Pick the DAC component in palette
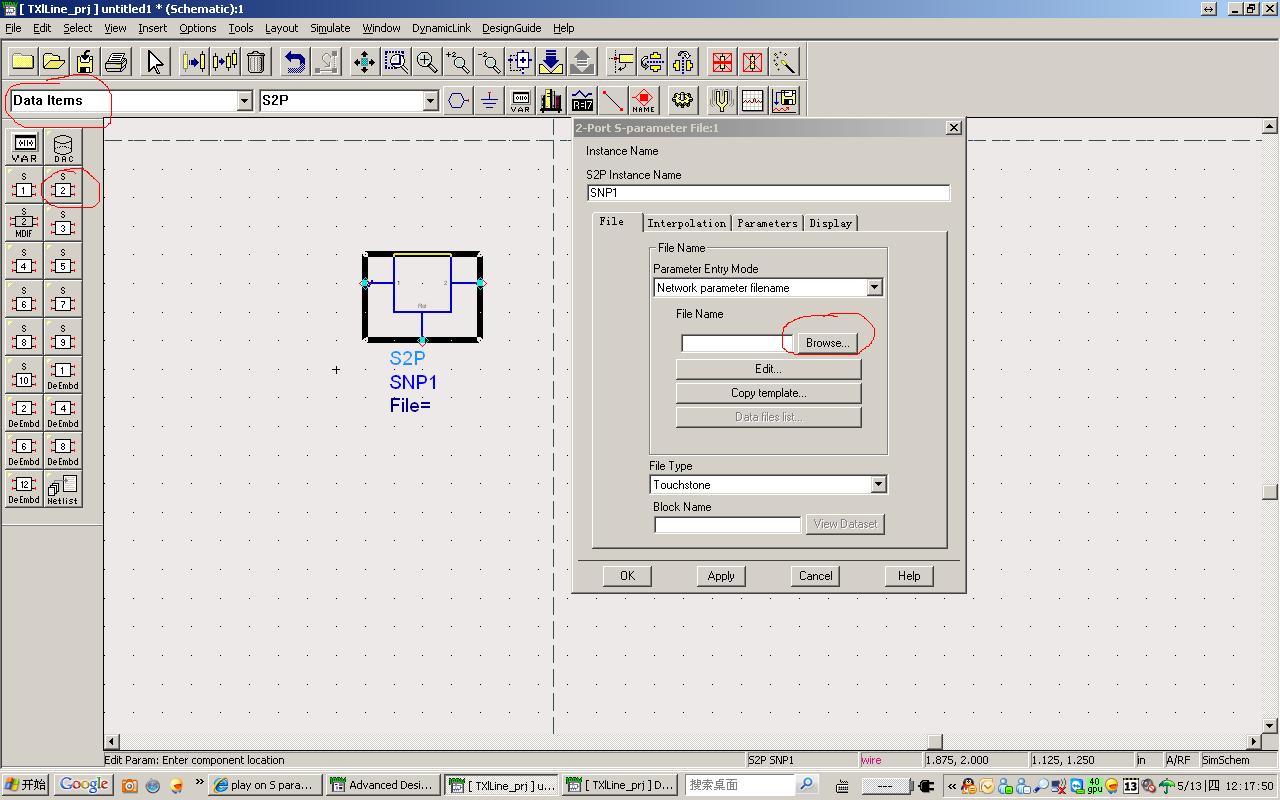The width and height of the screenshot is (1280, 800). click(x=63, y=148)
